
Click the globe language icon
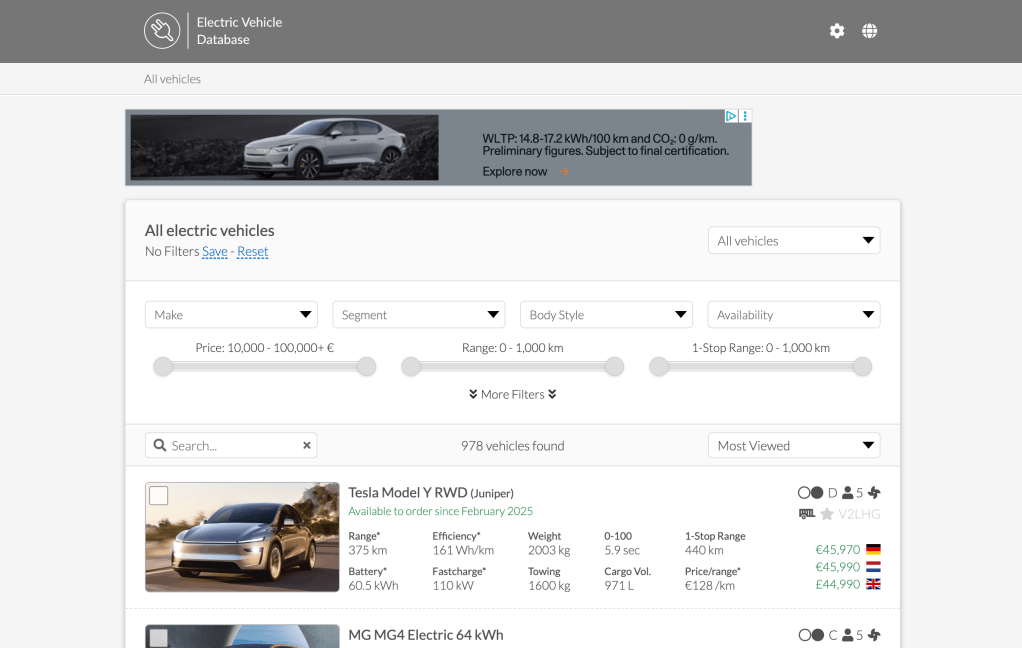[x=869, y=30]
